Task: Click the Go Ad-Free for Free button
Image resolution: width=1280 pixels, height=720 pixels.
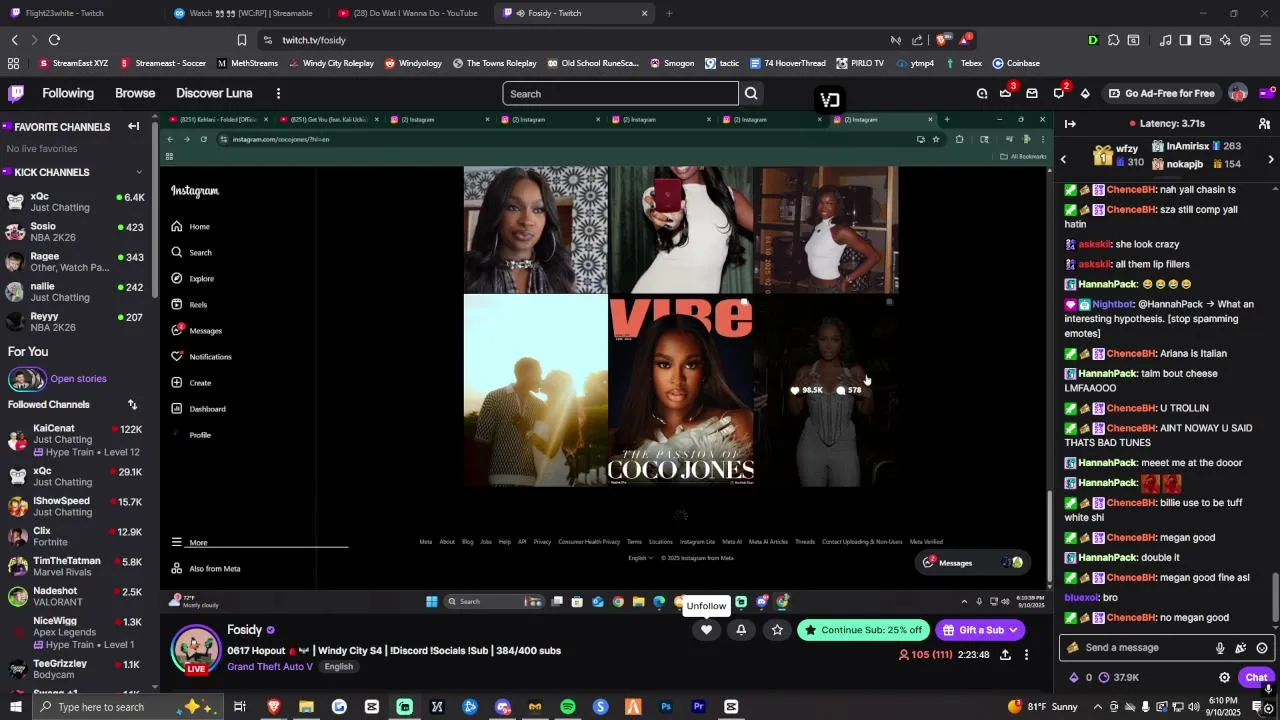Action: pyautogui.click(x=1161, y=94)
